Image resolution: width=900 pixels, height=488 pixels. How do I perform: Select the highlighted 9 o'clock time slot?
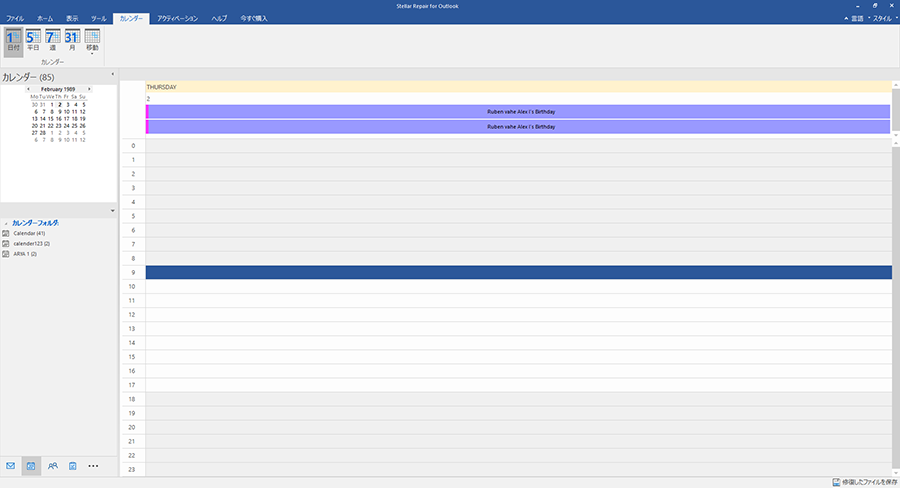tap(518, 272)
